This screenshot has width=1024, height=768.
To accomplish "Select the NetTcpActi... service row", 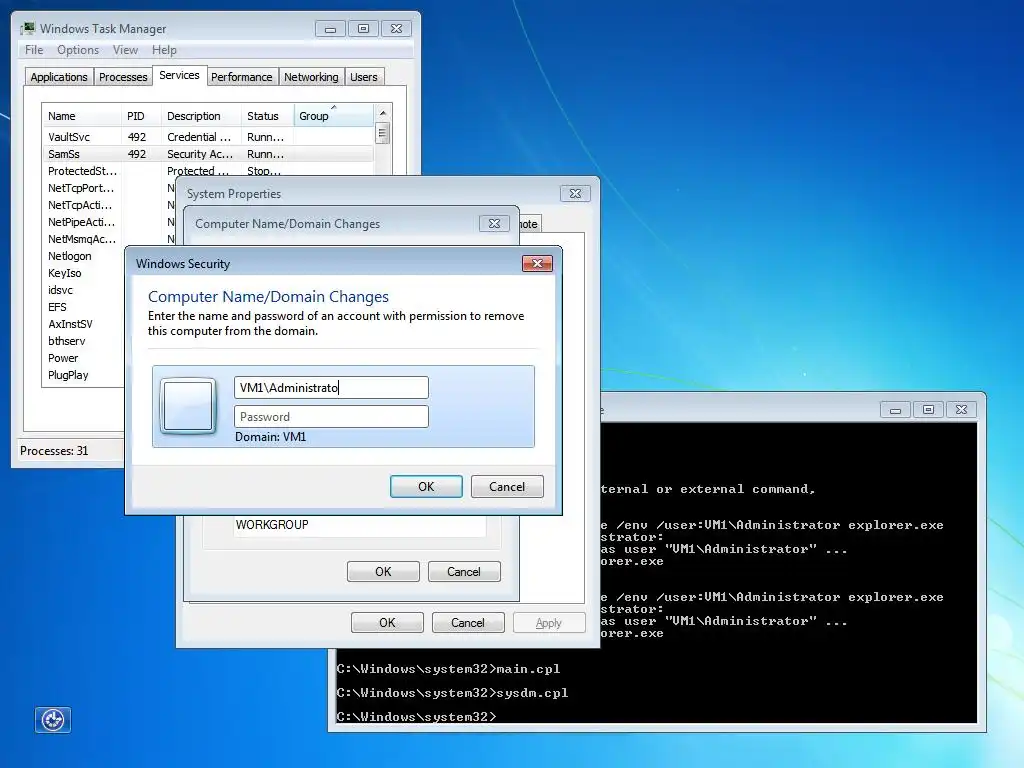I will 83,205.
